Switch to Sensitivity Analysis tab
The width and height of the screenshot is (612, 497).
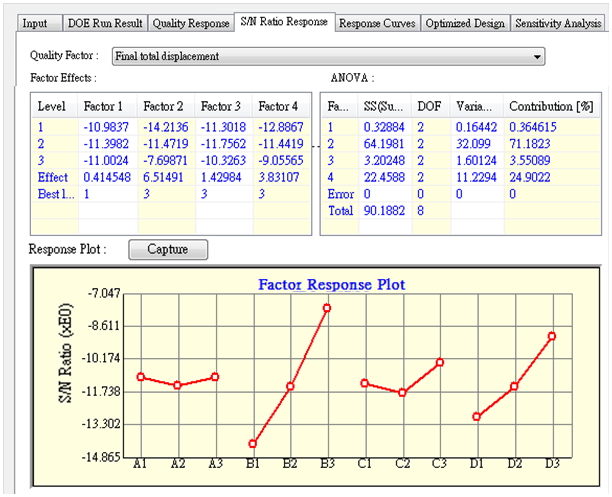[558, 23]
